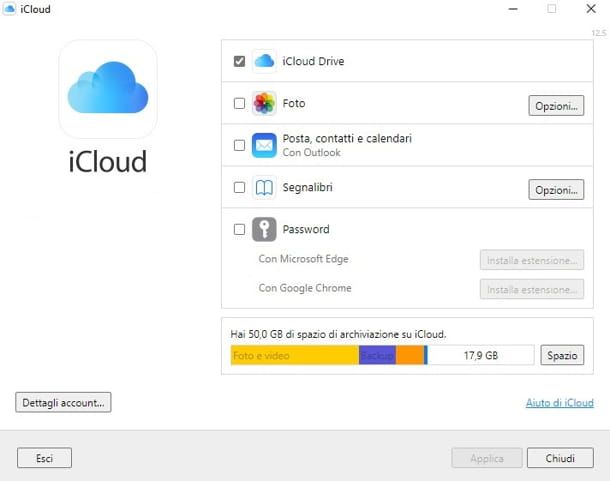The height and width of the screenshot is (481, 610).
Task: Click the Chiudi button
Action: point(560,458)
